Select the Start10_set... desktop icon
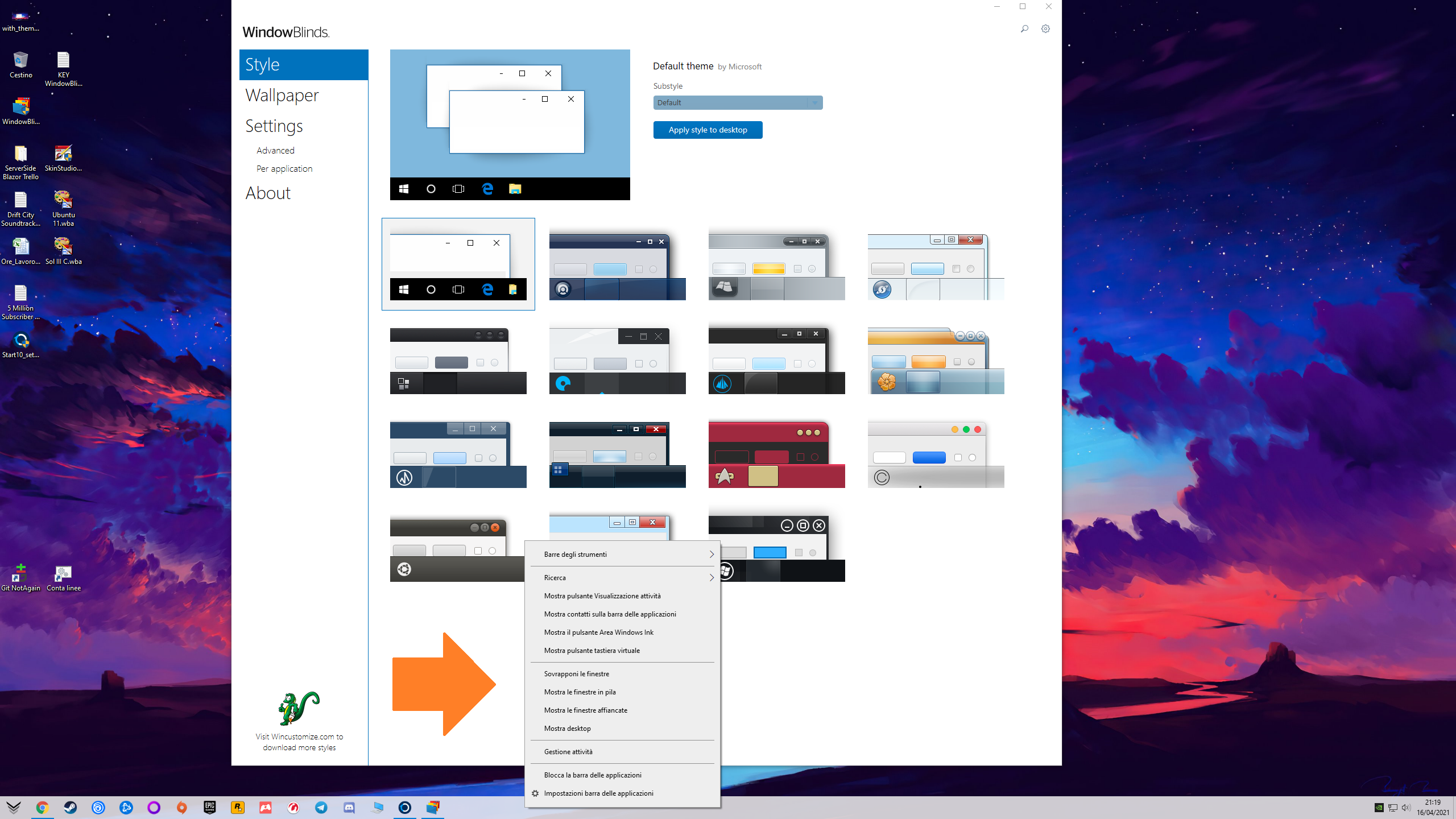Viewport: 1456px width, 819px height. click(21, 345)
